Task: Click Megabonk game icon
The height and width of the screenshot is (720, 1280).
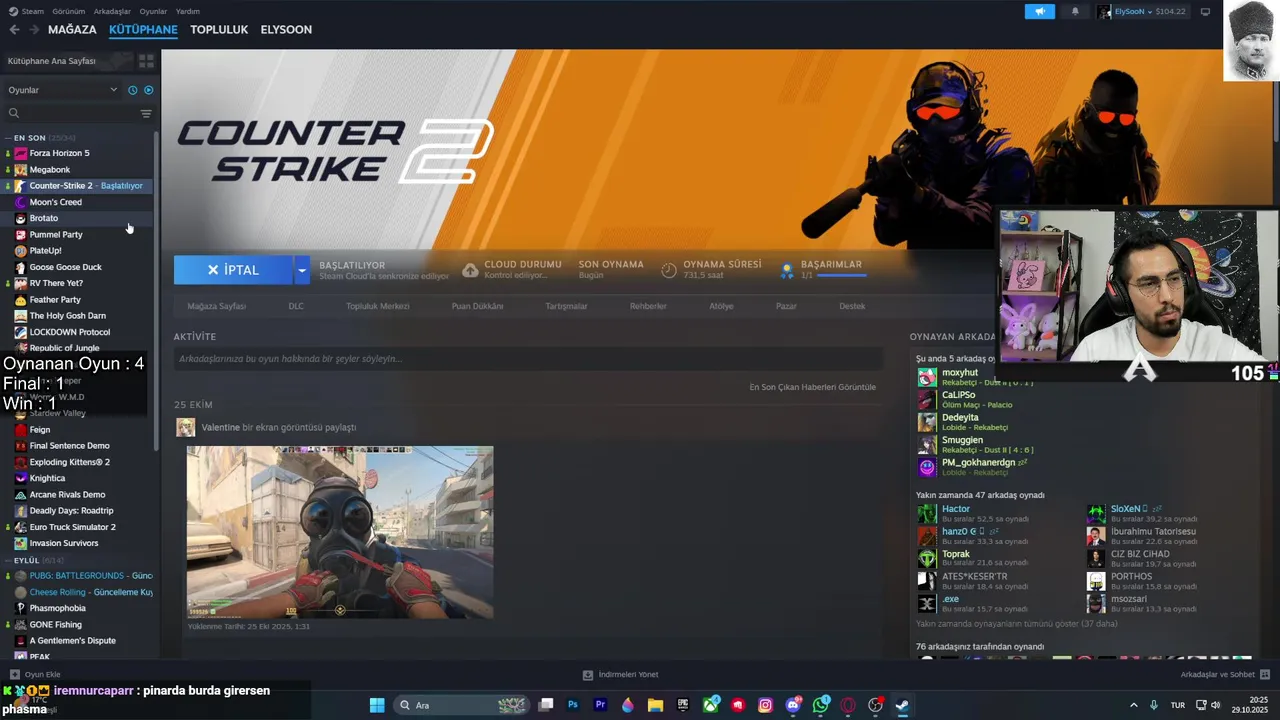Action: (x=20, y=170)
